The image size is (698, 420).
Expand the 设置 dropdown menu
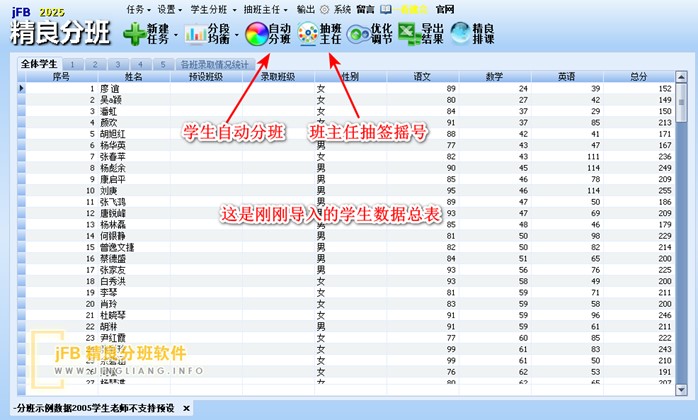click(x=168, y=8)
